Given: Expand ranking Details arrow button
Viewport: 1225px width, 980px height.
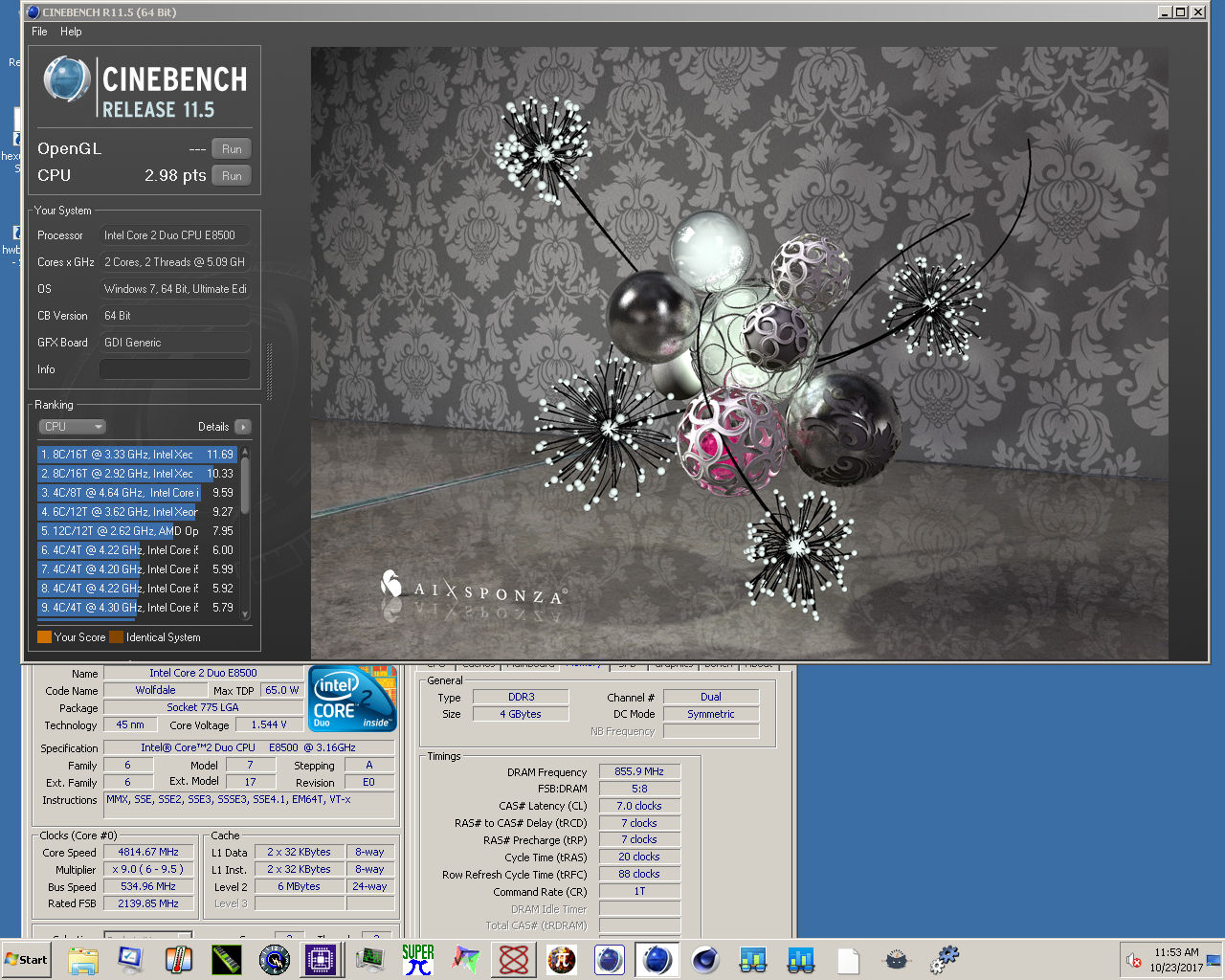Looking at the screenshot, I should tap(243, 427).
